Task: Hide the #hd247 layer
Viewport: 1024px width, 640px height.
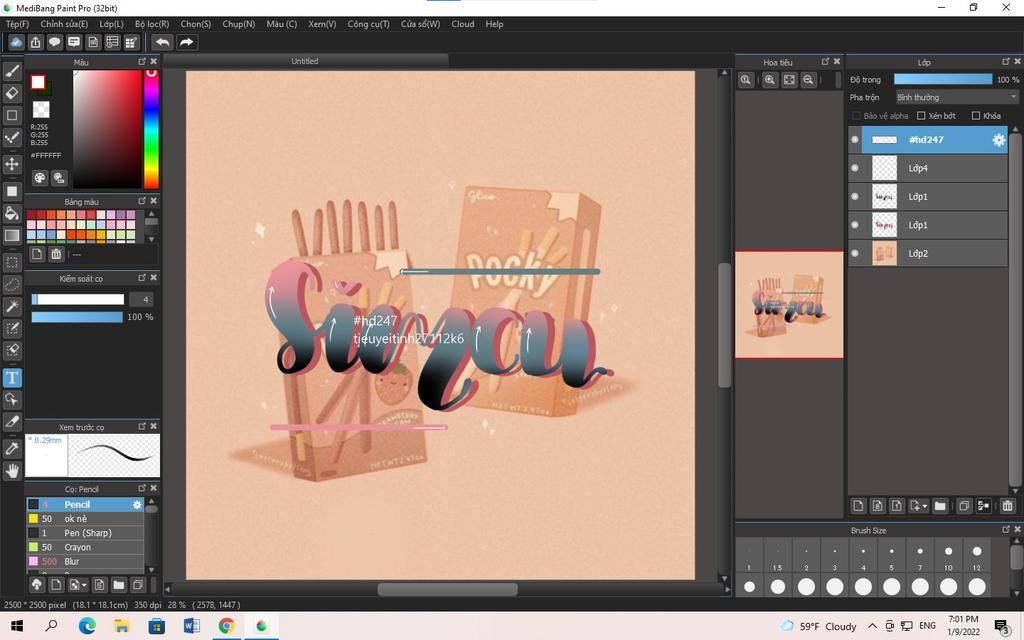Action: pos(855,140)
